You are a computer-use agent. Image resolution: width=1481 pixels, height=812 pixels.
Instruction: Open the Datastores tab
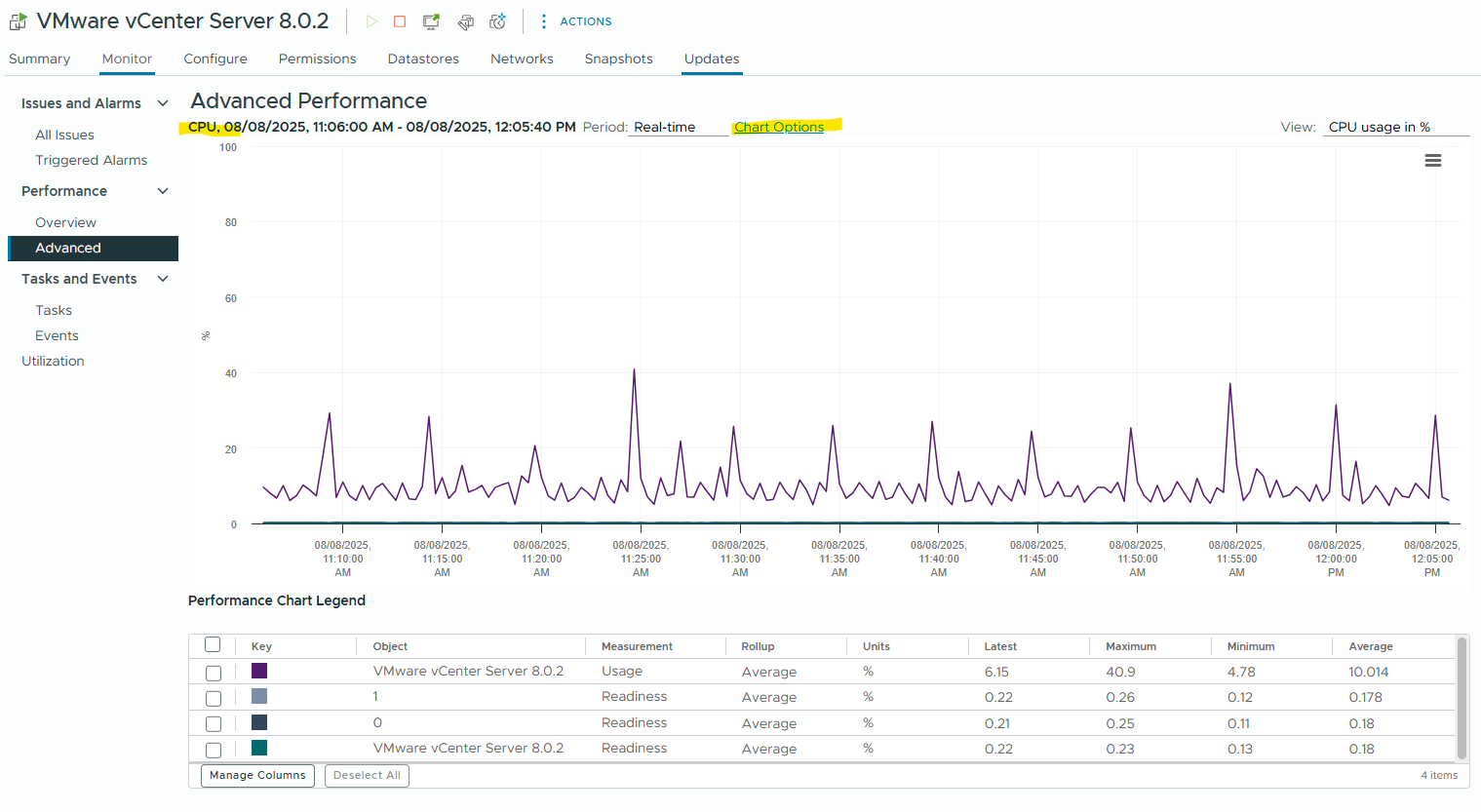(423, 58)
